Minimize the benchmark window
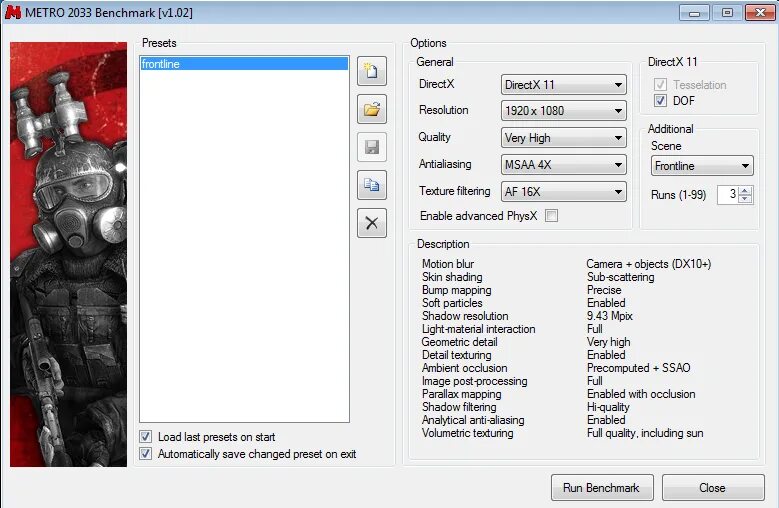The image size is (779, 508). pos(694,13)
